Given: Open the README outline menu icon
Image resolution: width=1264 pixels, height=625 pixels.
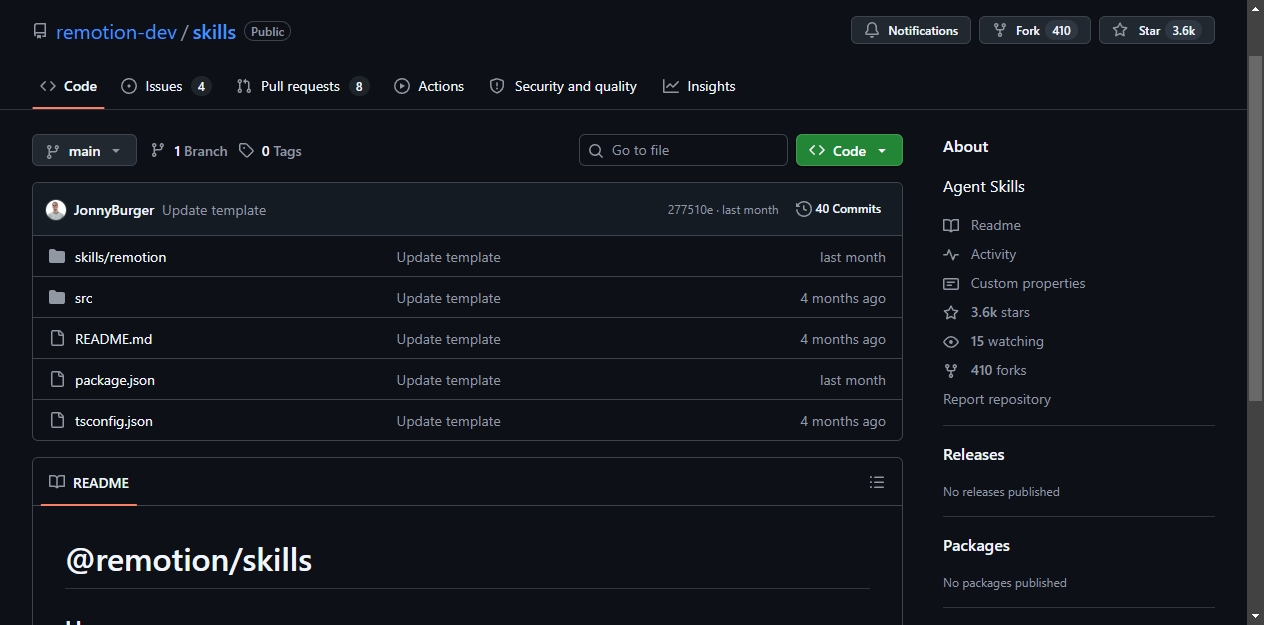Looking at the screenshot, I should [x=877, y=482].
